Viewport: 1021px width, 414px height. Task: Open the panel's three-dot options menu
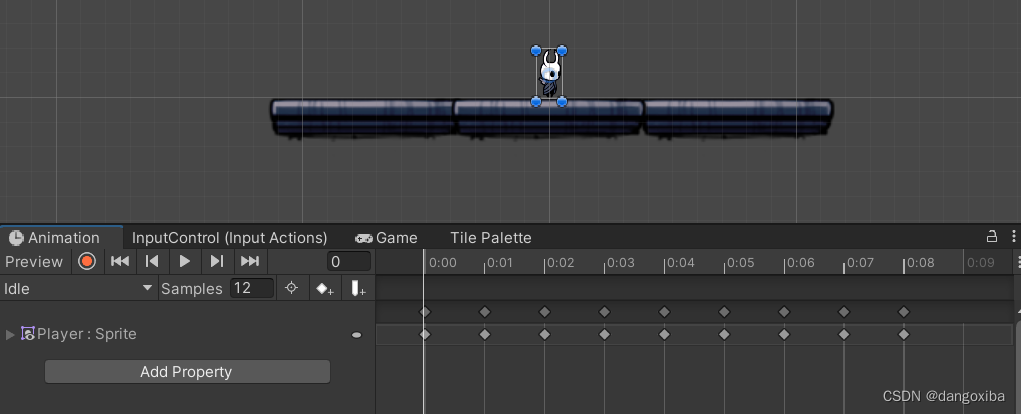click(1014, 236)
